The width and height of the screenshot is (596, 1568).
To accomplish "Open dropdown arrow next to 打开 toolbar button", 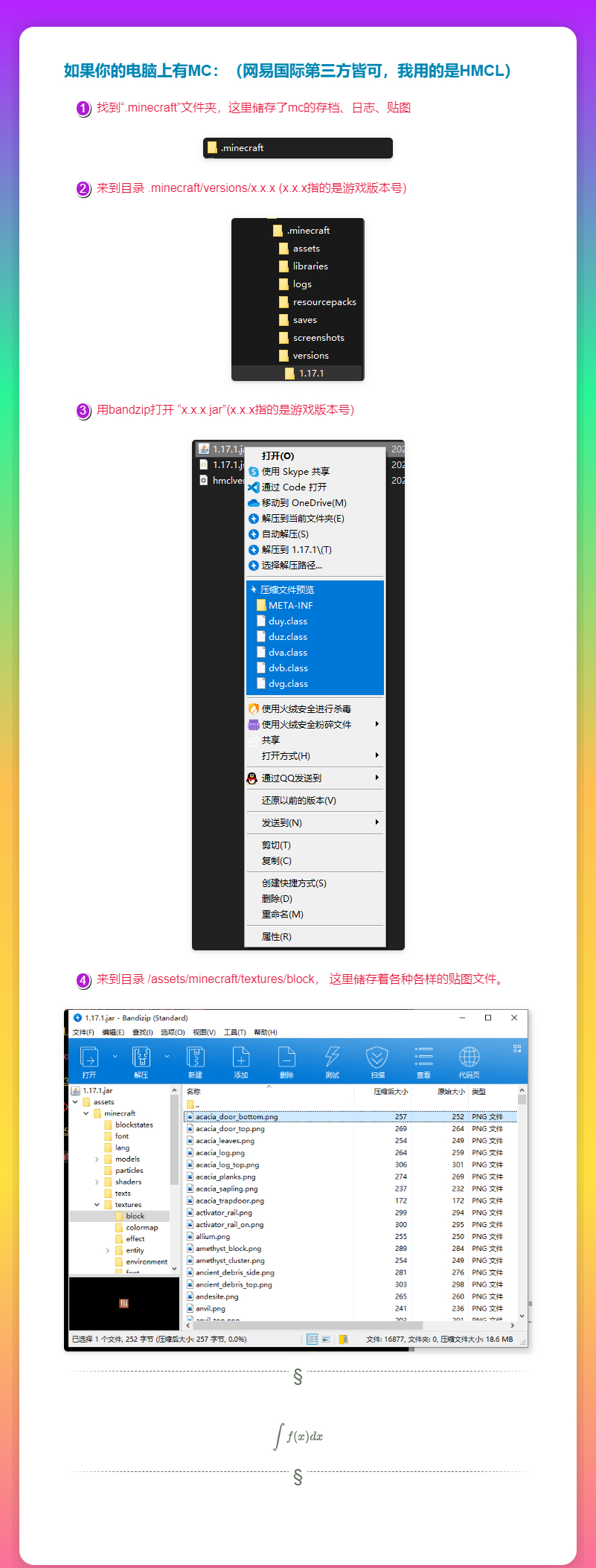I will (115, 1056).
